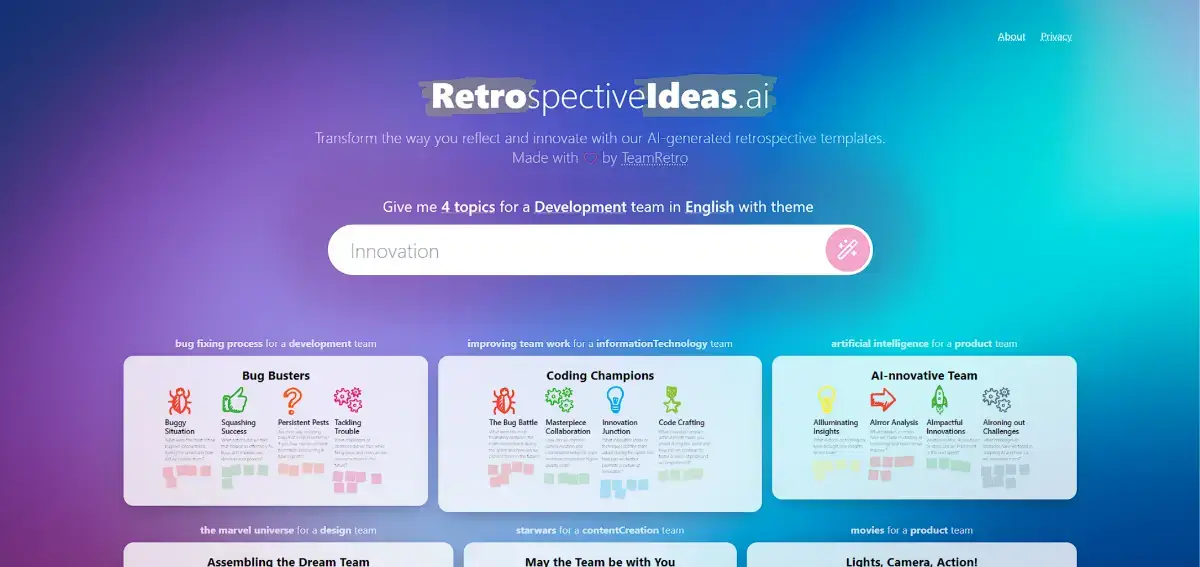This screenshot has width=1200, height=567.
Task: Click the 'AIrror Analysis' topic title
Action: point(894,423)
